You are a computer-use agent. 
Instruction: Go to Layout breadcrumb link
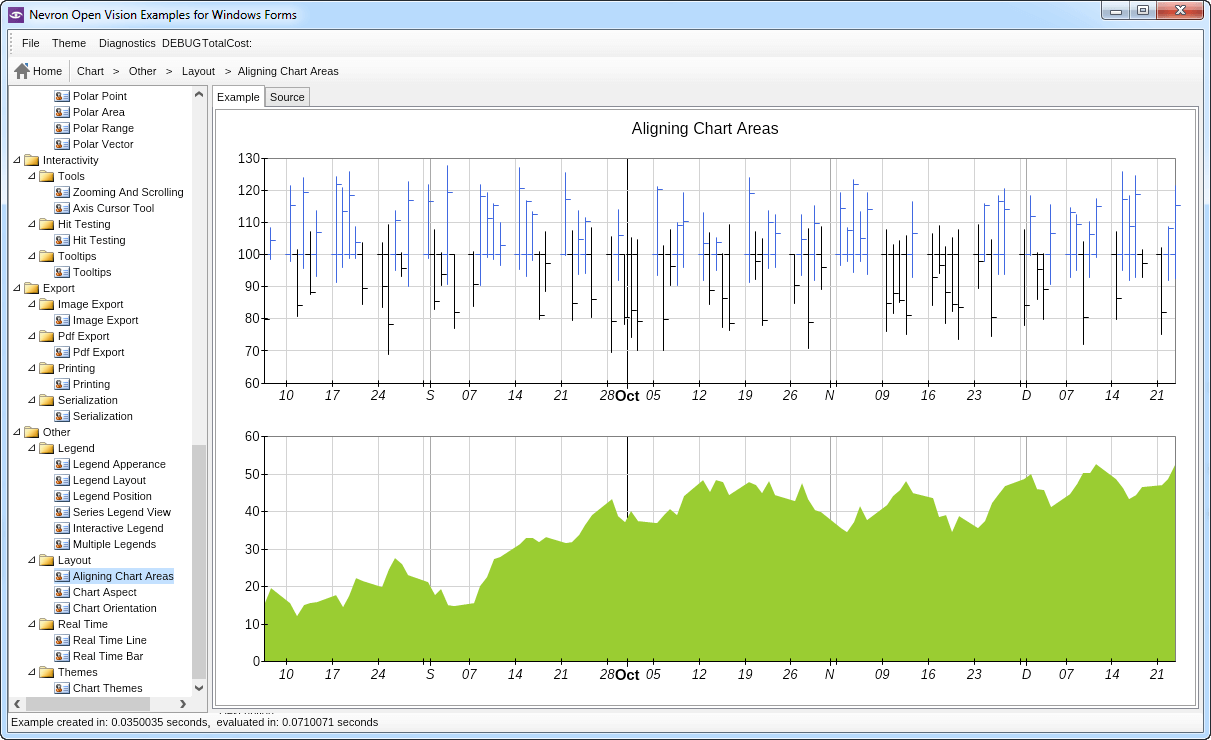pyautogui.click(x=198, y=71)
